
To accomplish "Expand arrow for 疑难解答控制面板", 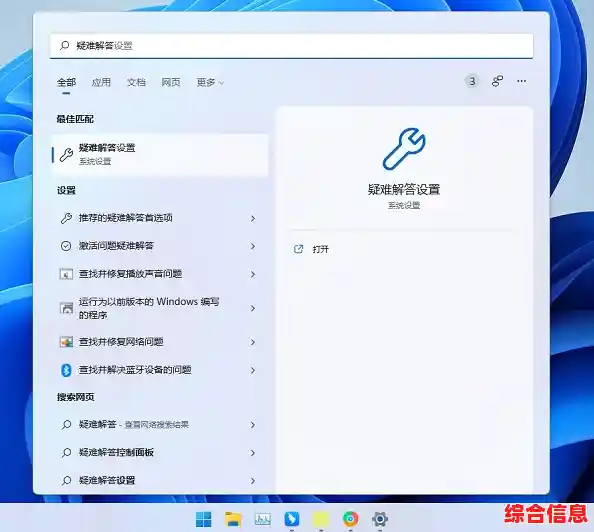I will (253, 453).
